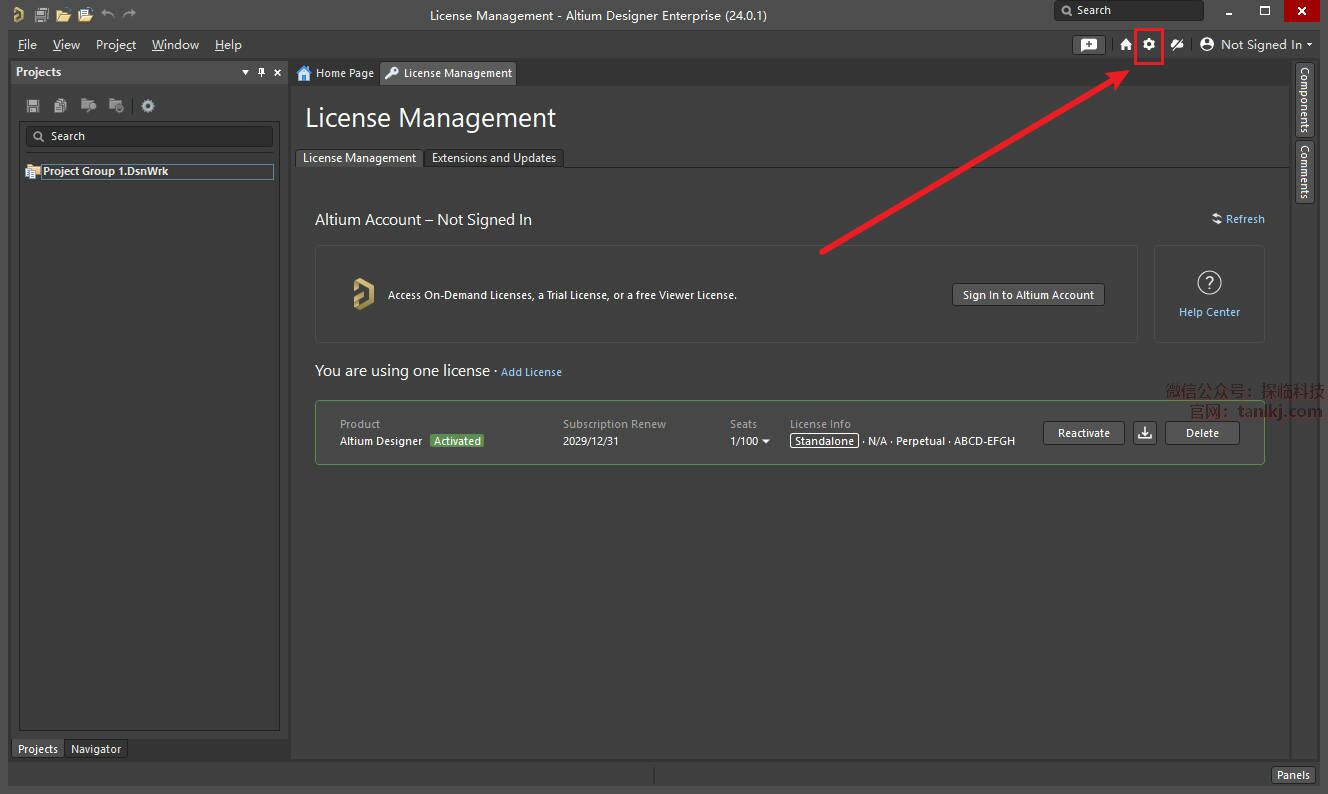Go to the Home page via the house icon
This screenshot has height=794, width=1328.
pyautogui.click(x=1126, y=45)
